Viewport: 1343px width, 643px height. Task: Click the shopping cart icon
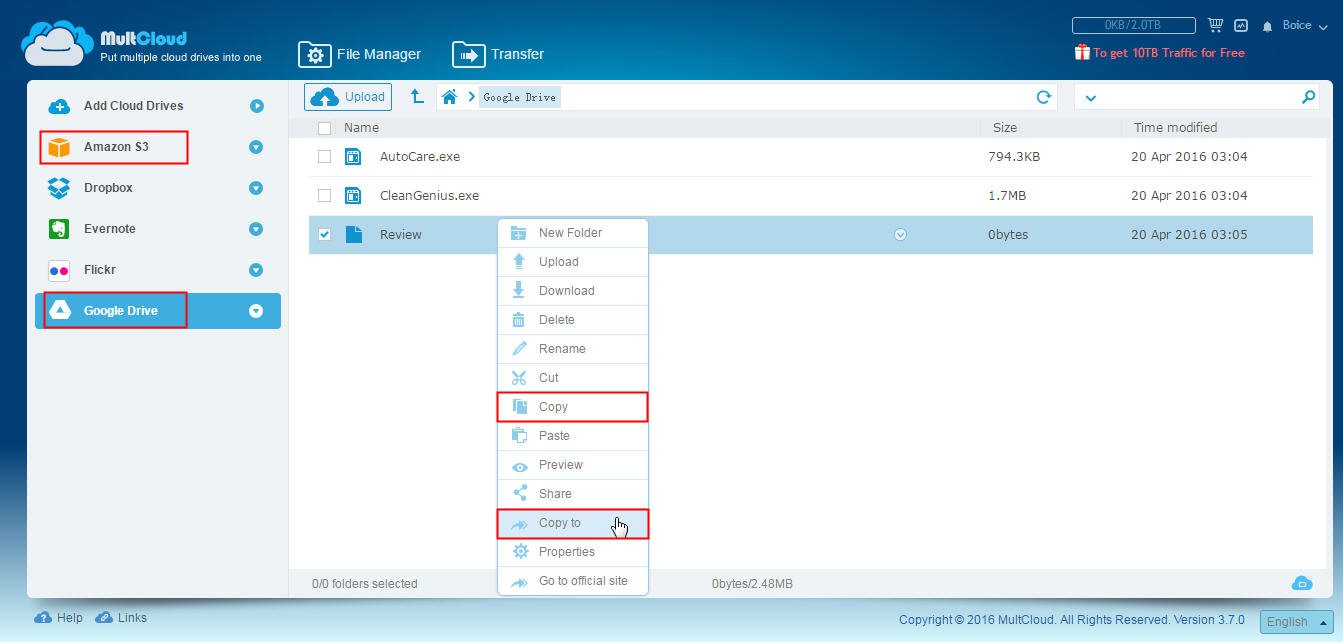point(1215,25)
